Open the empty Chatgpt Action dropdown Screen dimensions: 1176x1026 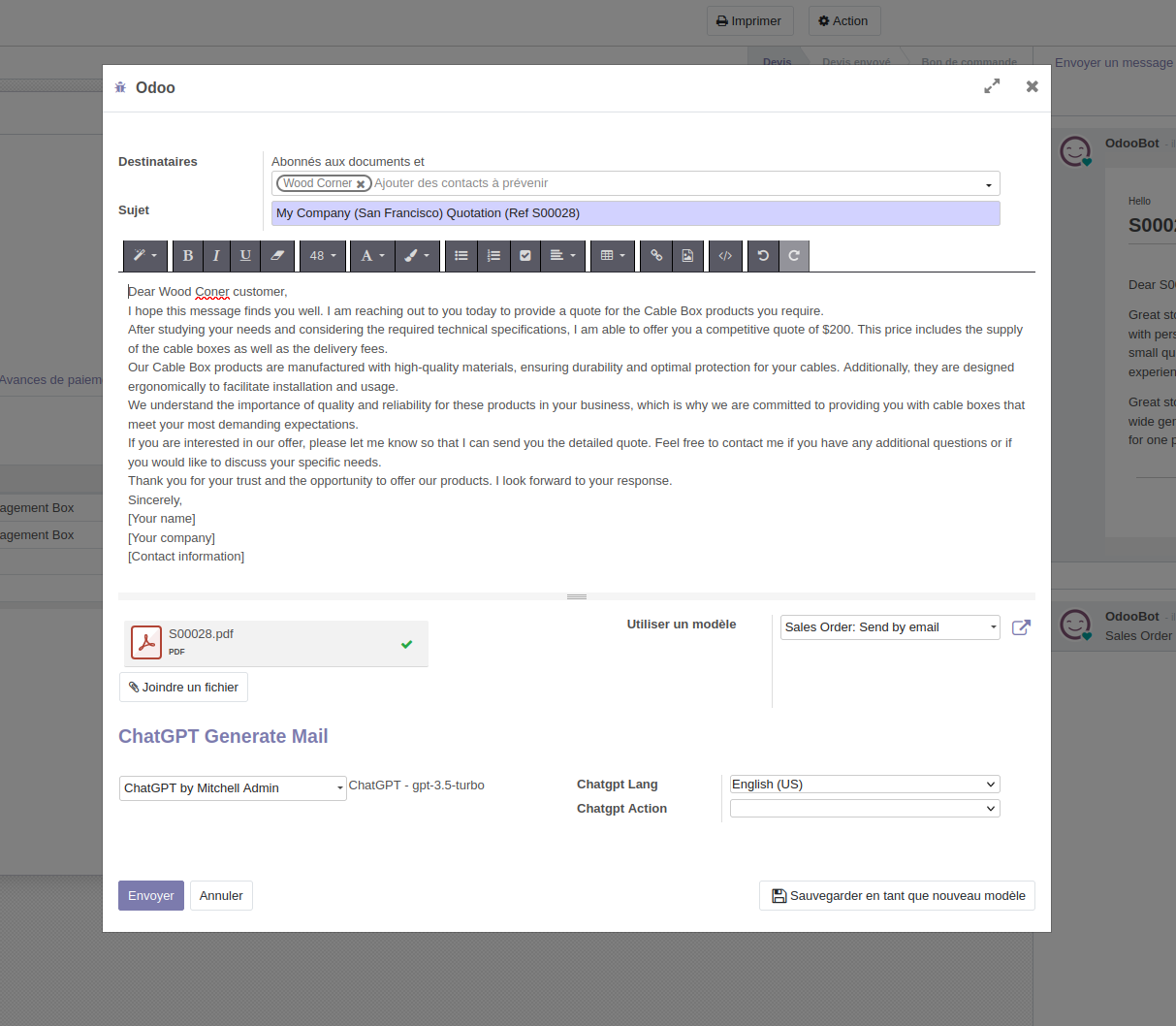pos(865,809)
